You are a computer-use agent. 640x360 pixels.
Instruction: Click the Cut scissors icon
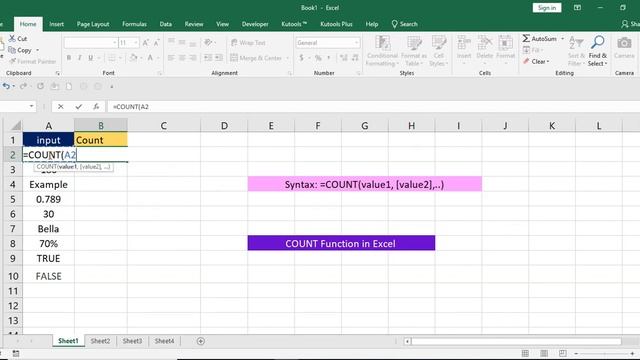12,38
